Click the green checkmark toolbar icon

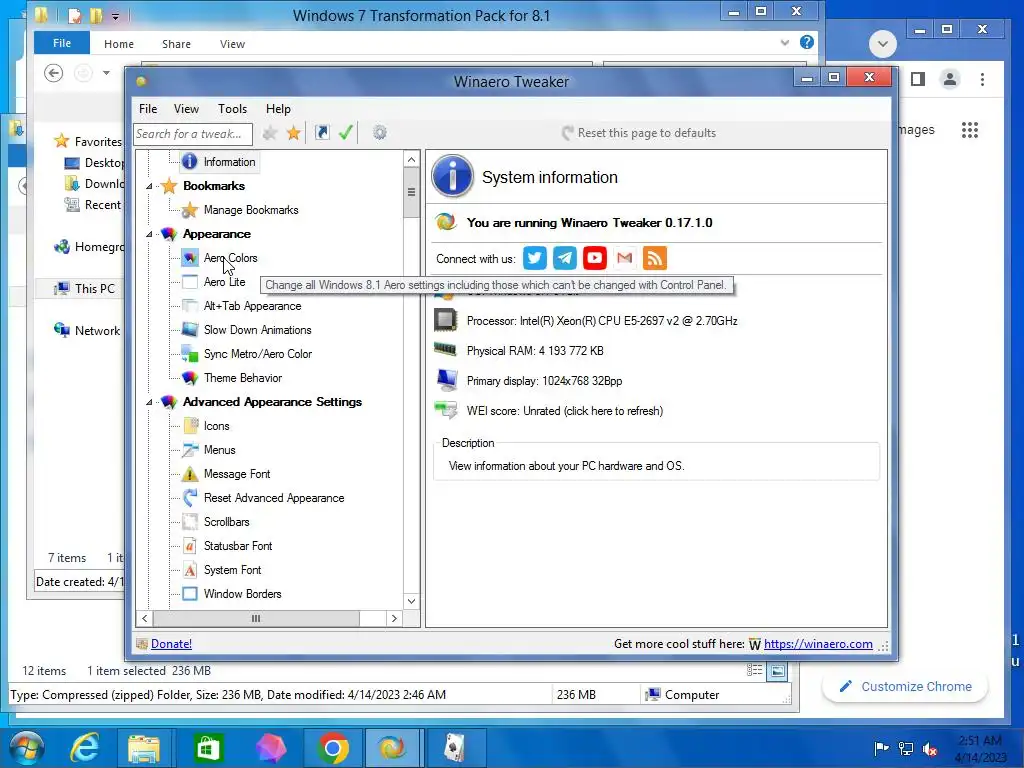coord(346,133)
